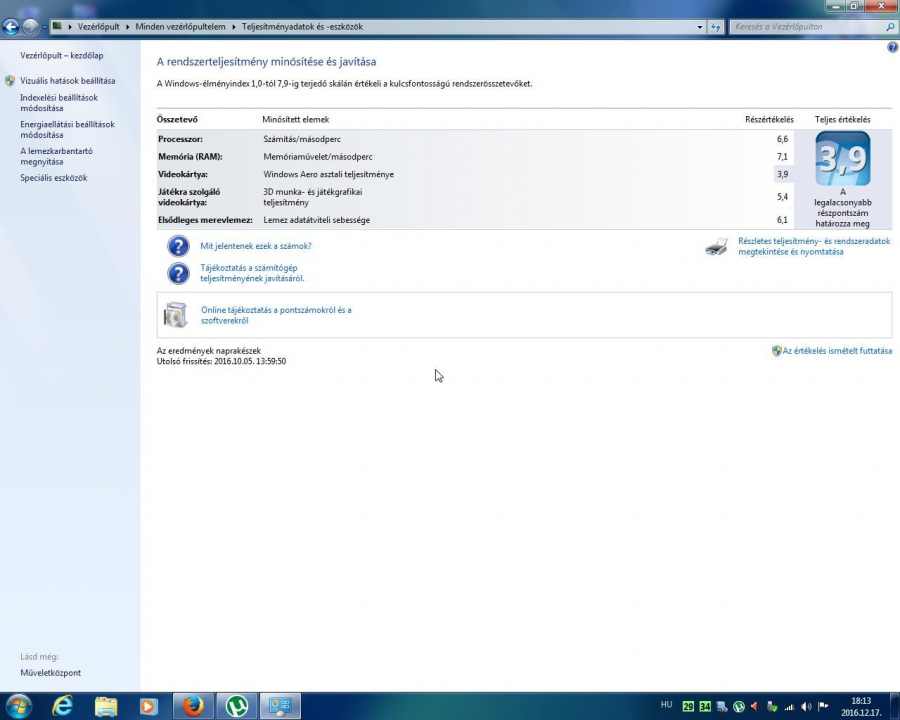900x720 pixels.
Task: Click the question icon next to Tájékoztatás a számítógép
Action: 179,273
